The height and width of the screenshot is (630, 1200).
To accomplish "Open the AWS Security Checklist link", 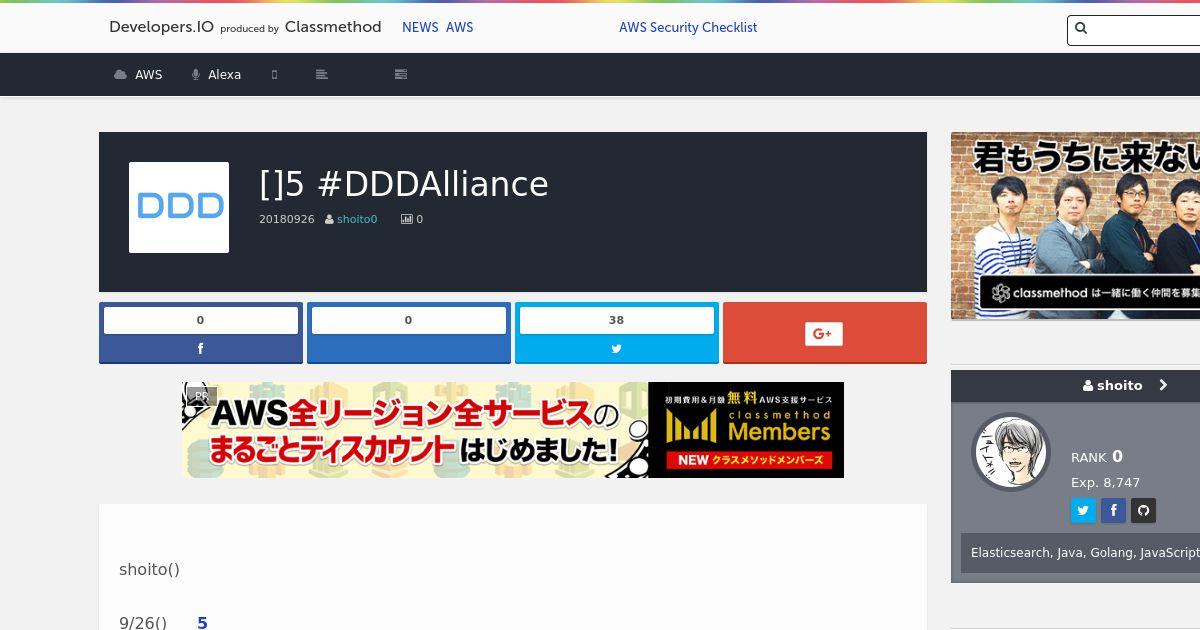I will pos(688,28).
